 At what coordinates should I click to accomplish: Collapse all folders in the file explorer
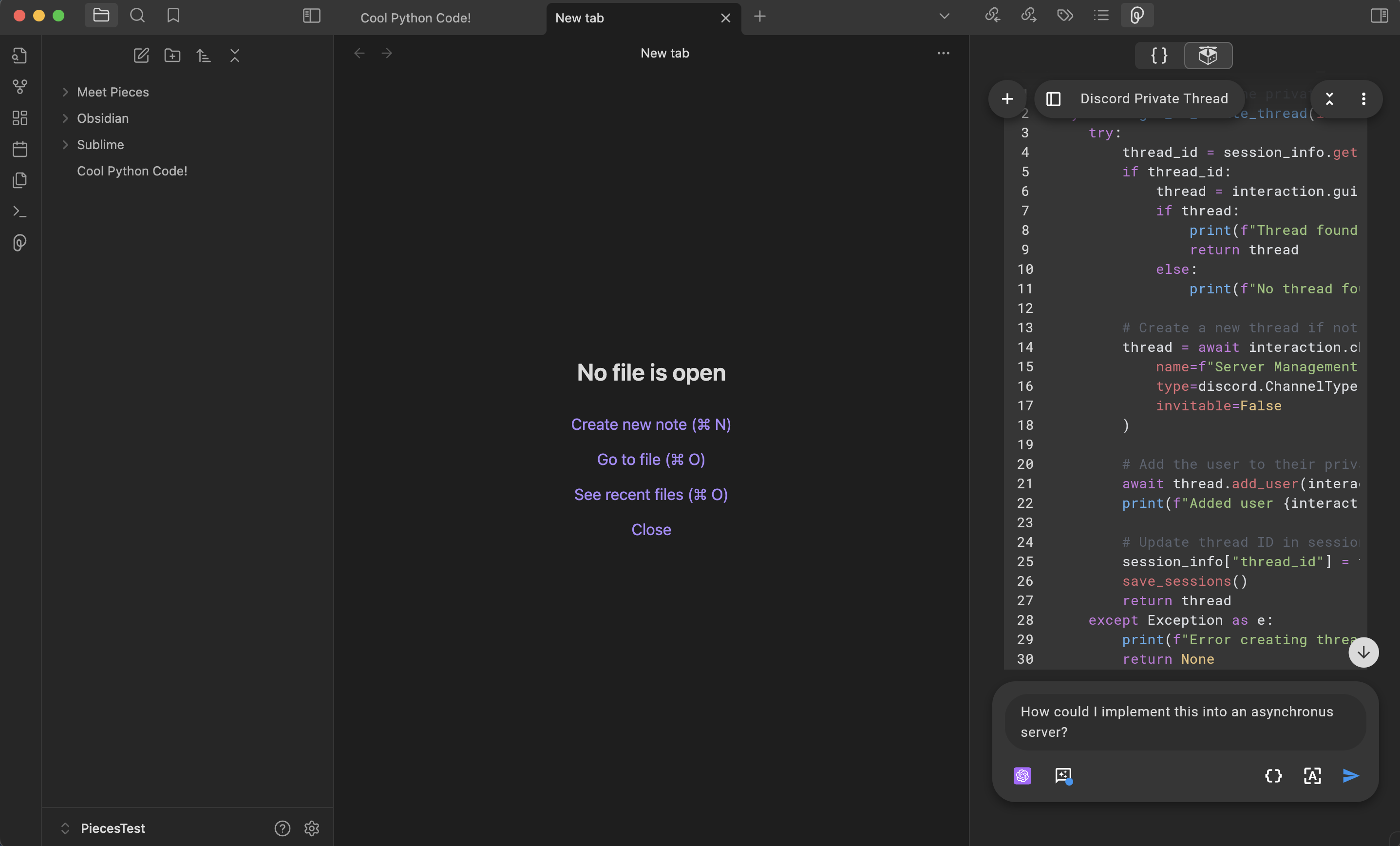point(235,55)
